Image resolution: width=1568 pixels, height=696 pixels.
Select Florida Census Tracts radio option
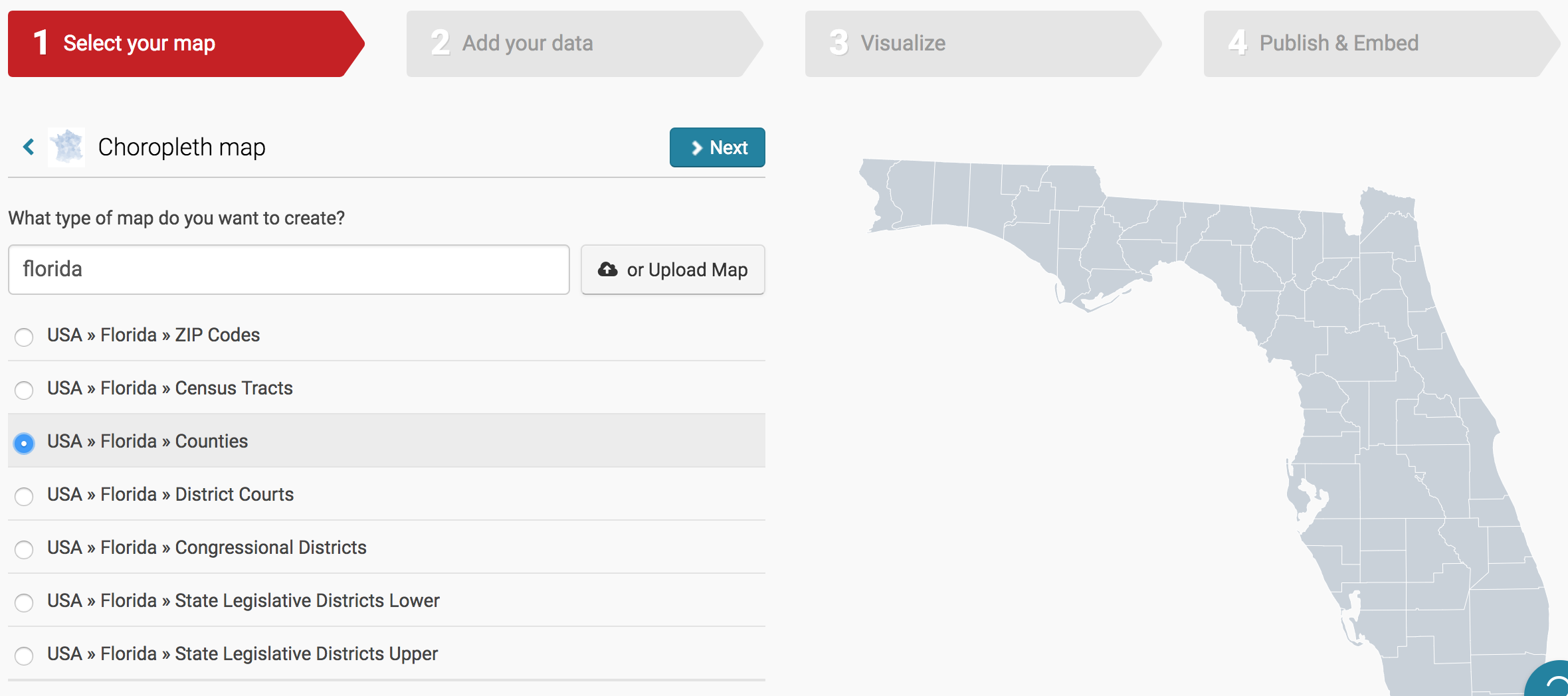coord(24,390)
